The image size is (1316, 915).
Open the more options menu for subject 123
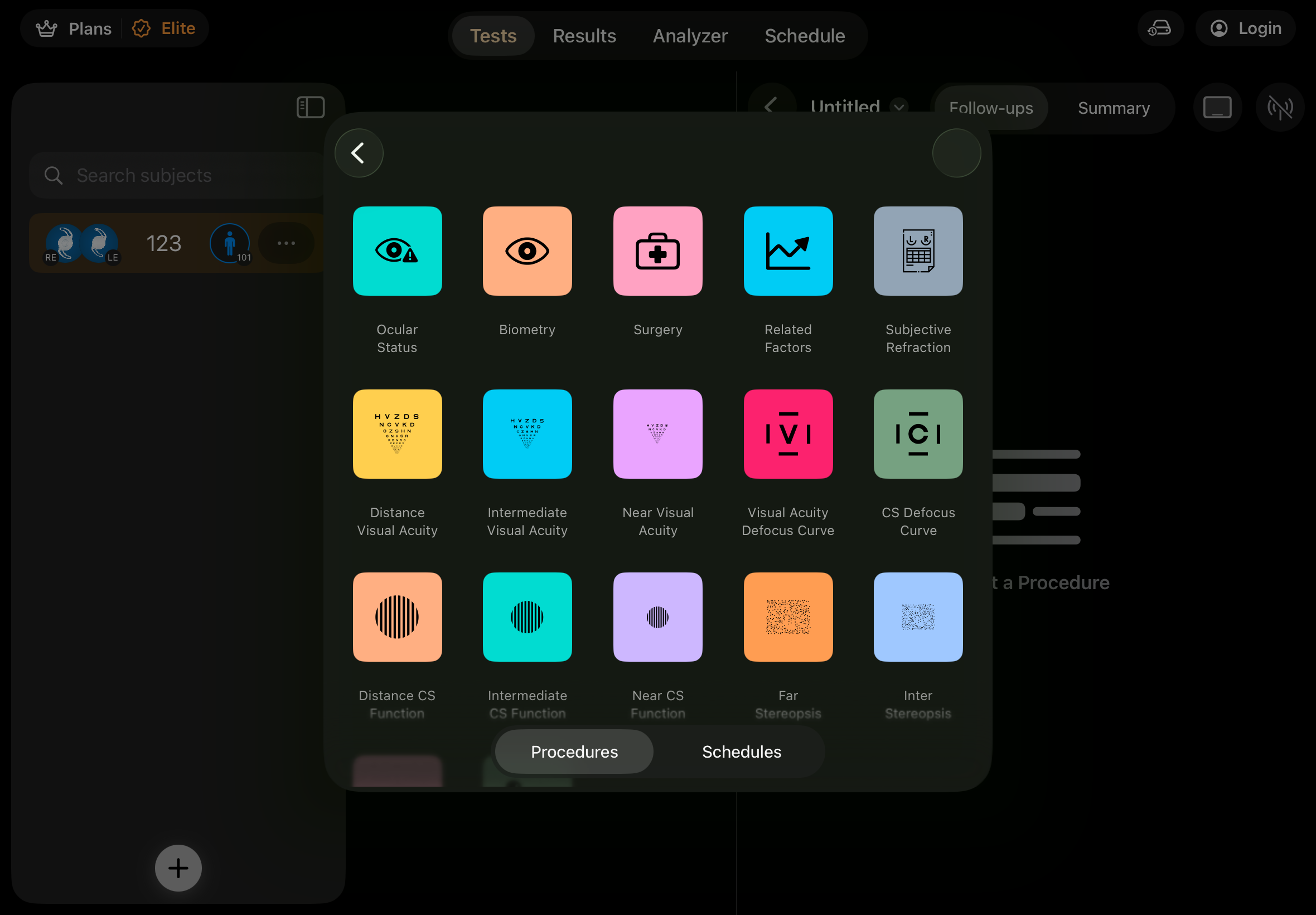(286, 243)
